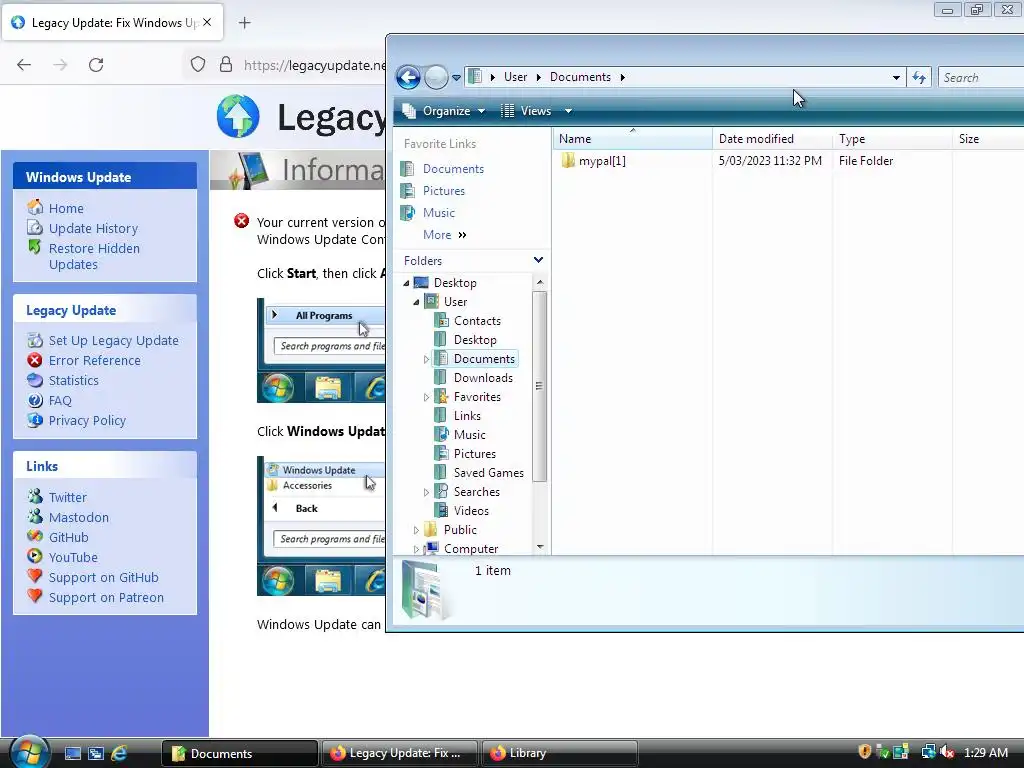This screenshot has width=1024, height=768.
Task: Click Folders tree scrollbar up arrow
Action: (540, 282)
